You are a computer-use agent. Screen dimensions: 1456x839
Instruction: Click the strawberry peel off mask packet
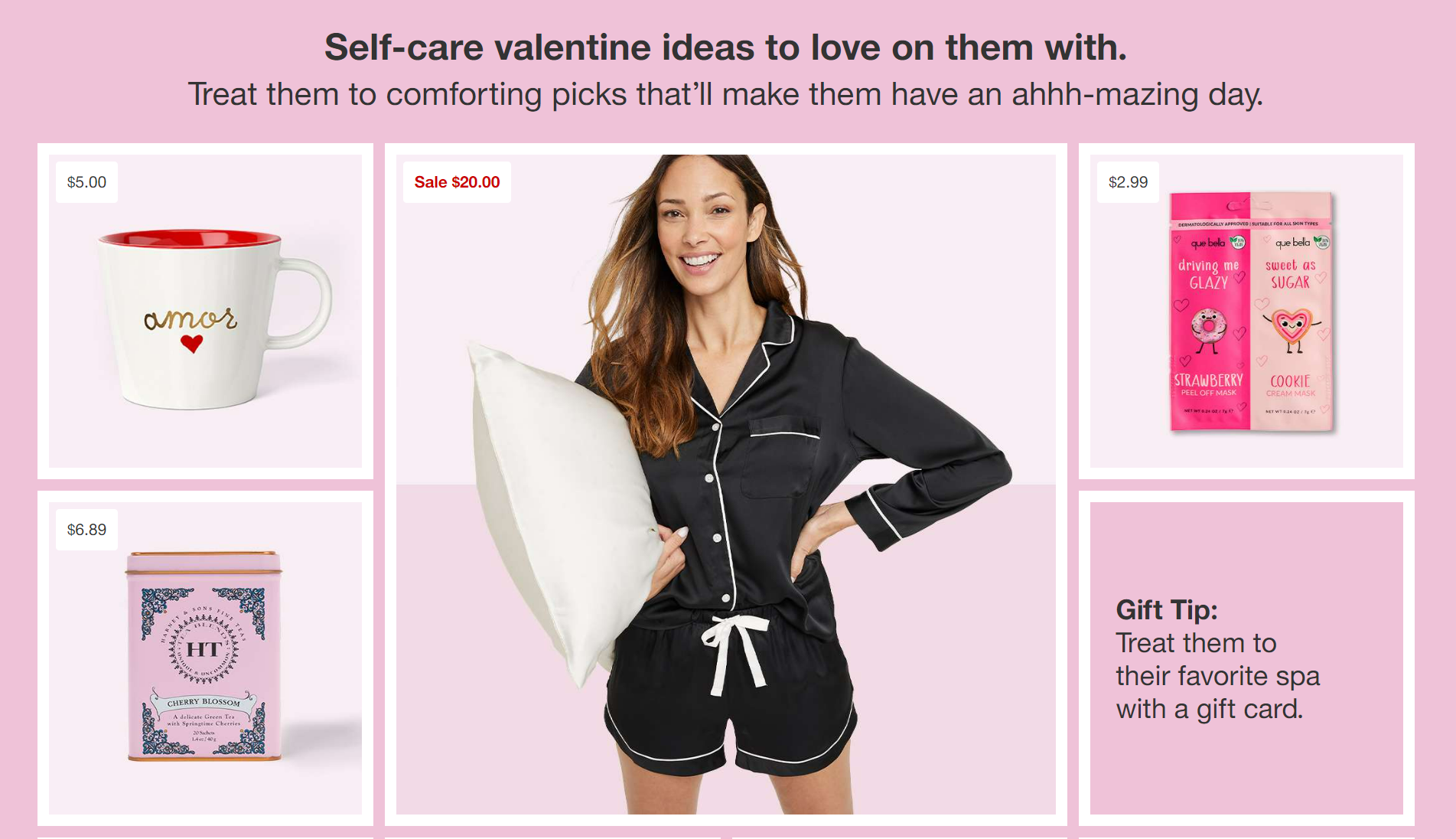[1210, 312]
